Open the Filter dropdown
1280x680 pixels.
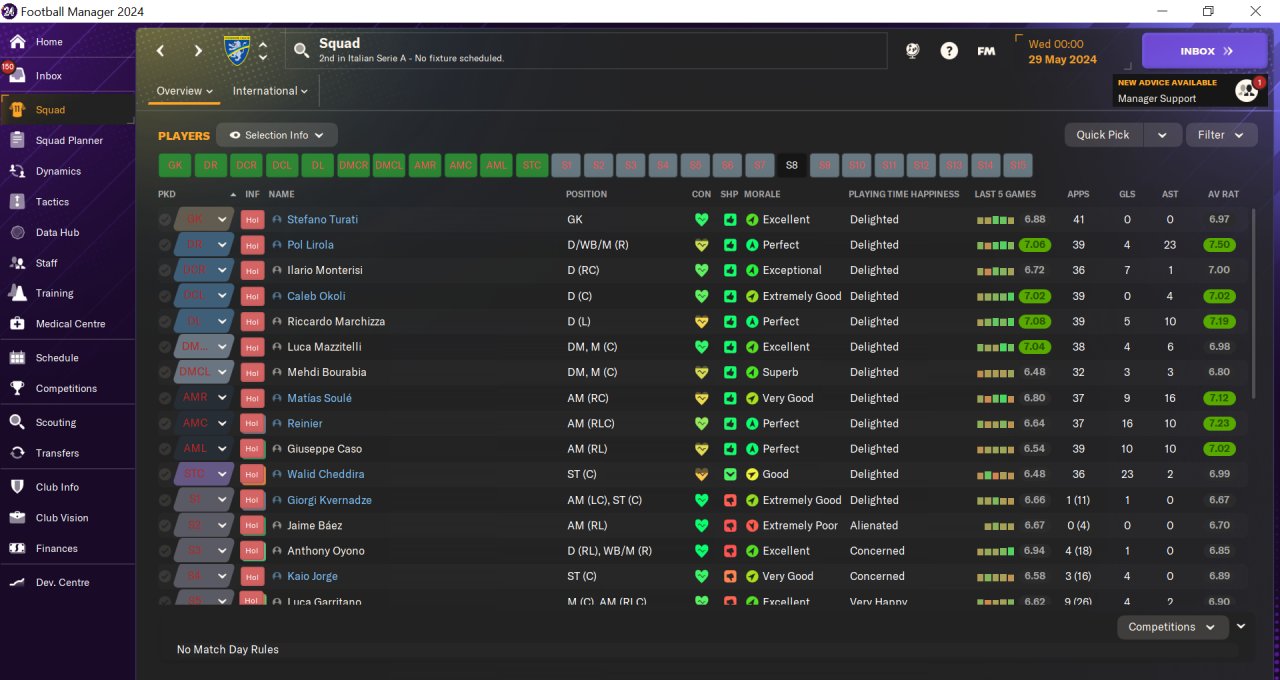pos(1221,135)
